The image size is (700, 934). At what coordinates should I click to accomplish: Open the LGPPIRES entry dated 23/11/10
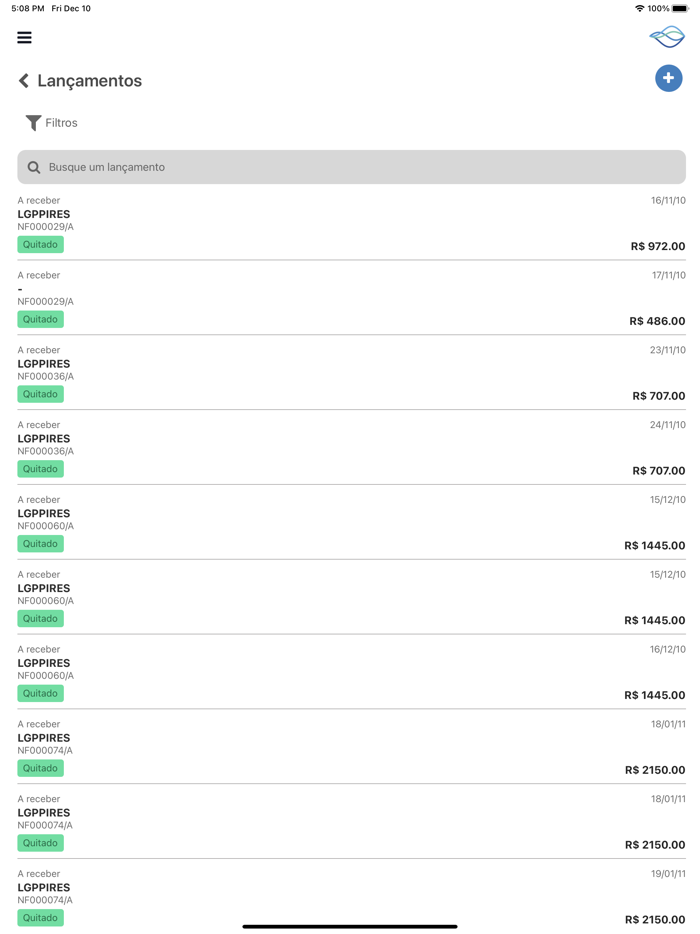tap(350, 372)
